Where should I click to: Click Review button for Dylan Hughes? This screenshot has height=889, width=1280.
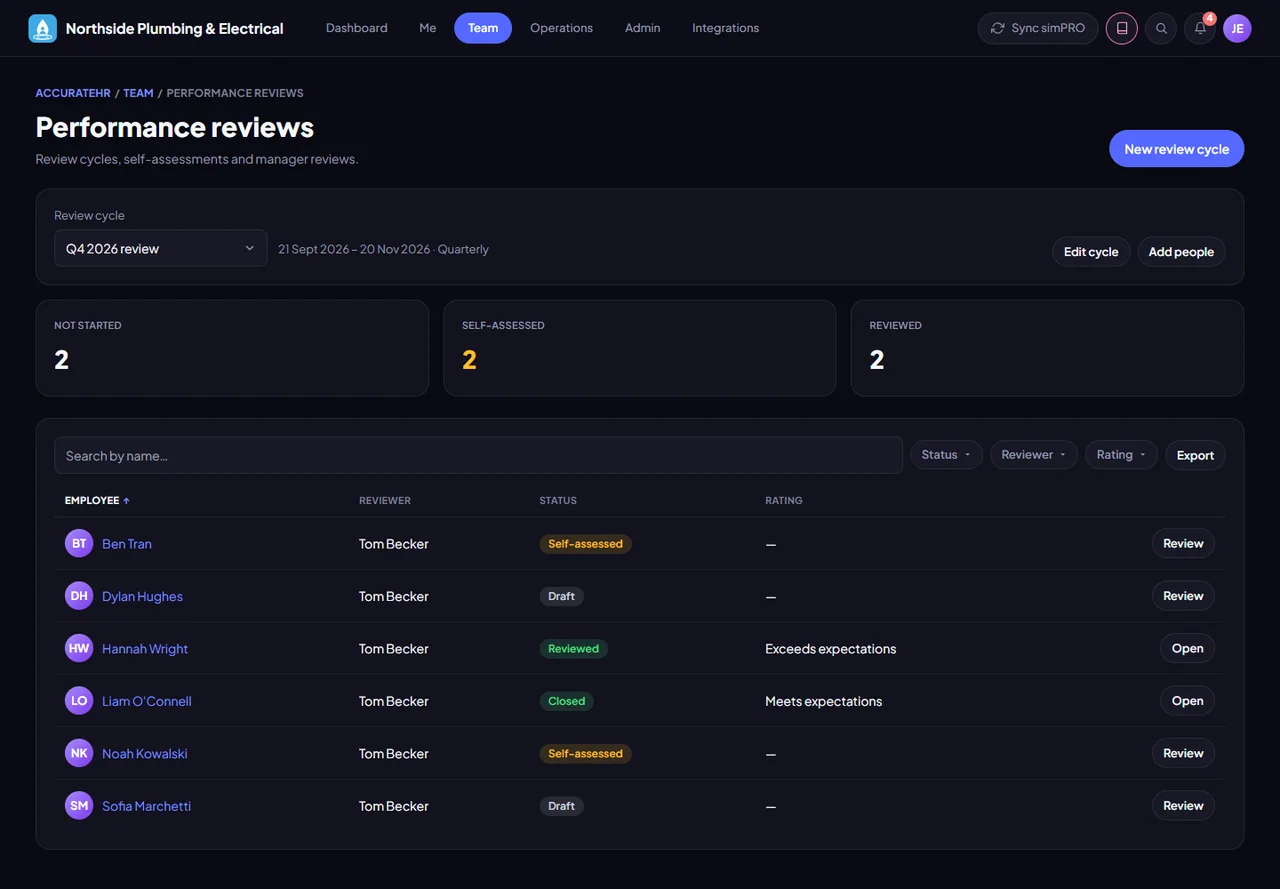(1183, 596)
